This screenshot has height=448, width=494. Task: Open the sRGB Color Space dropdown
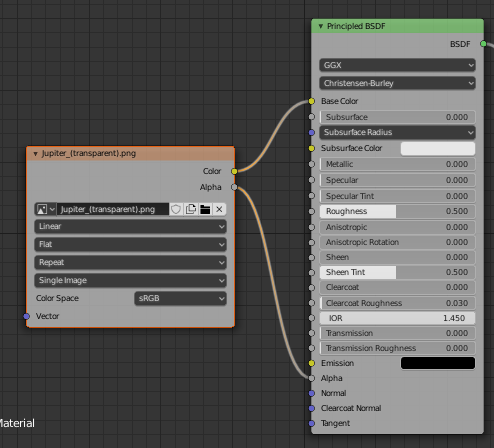pyautogui.click(x=180, y=298)
